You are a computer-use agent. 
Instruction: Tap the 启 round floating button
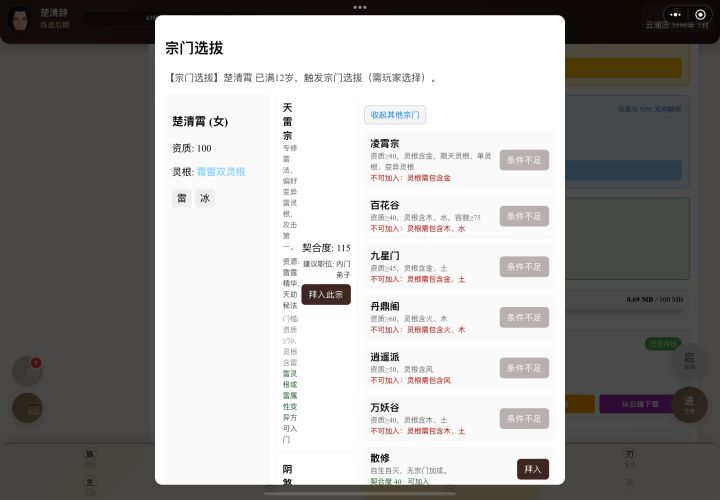pos(689,360)
